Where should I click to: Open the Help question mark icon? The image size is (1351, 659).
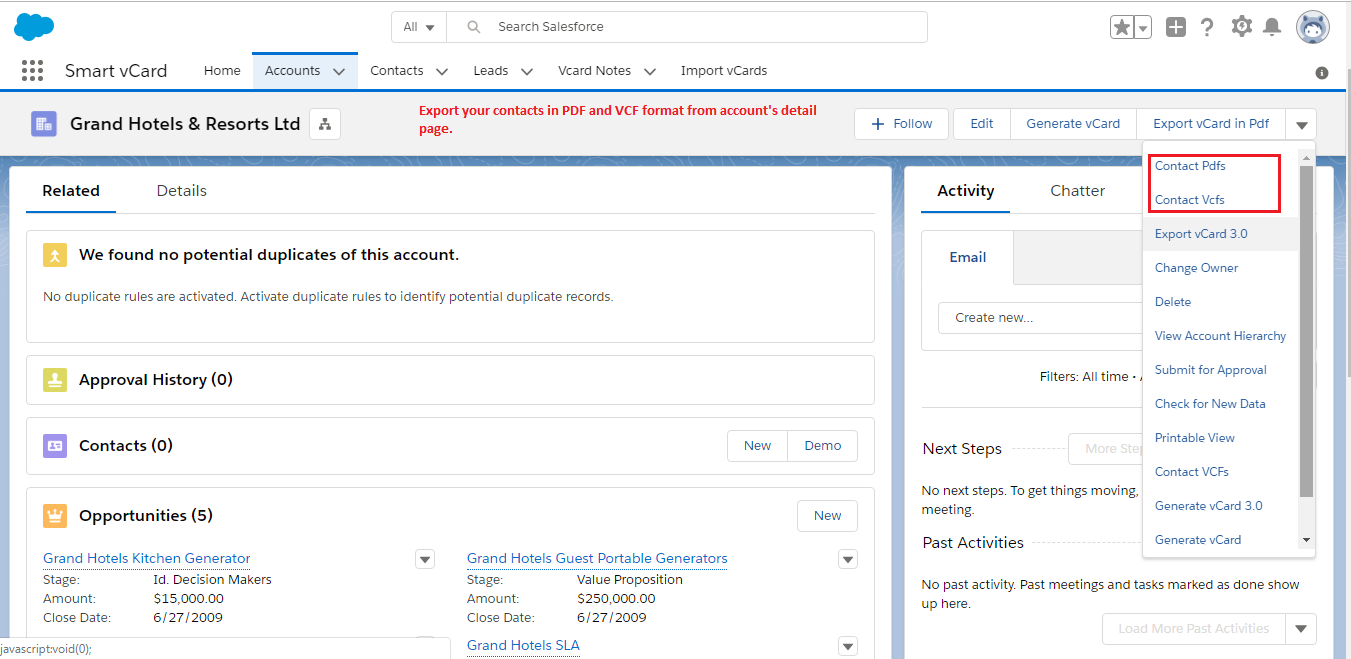1207,28
